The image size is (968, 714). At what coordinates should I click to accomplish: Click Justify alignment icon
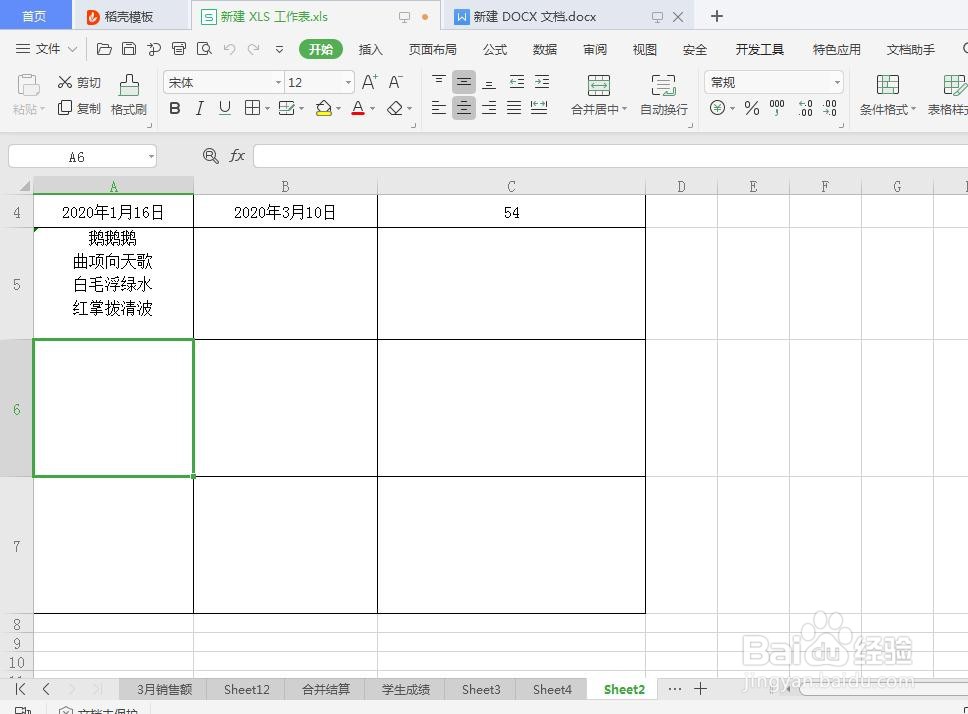[514, 109]
